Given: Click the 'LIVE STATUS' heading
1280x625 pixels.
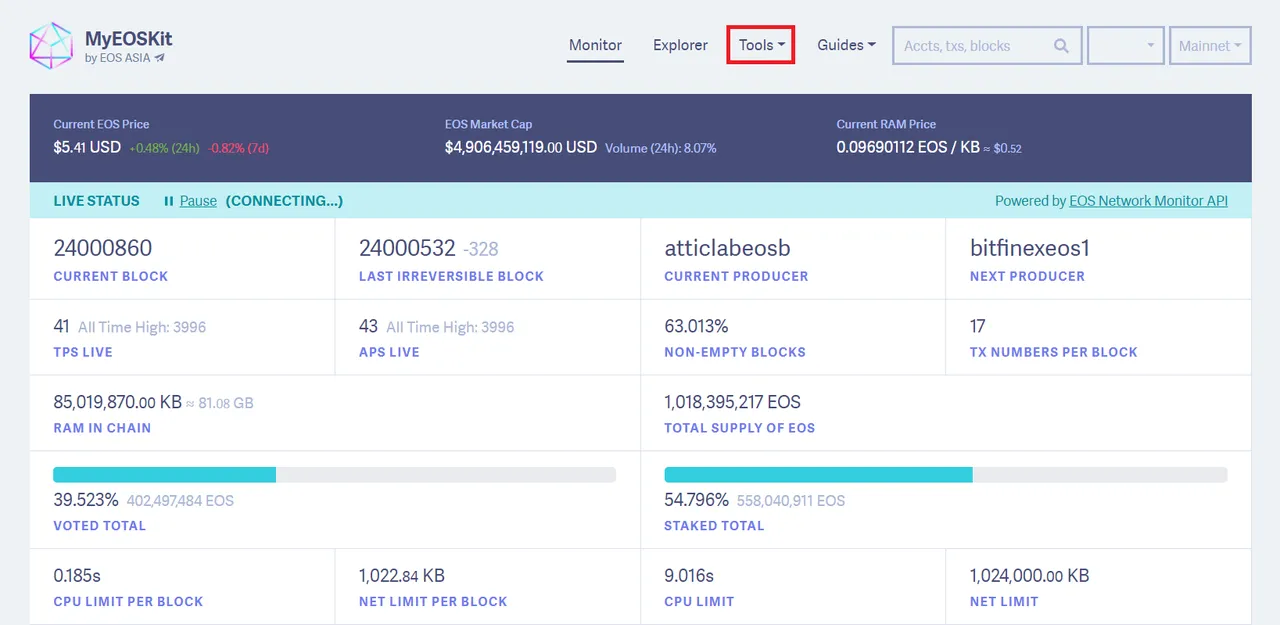Looking at the screenshot, I should [97, 201].
